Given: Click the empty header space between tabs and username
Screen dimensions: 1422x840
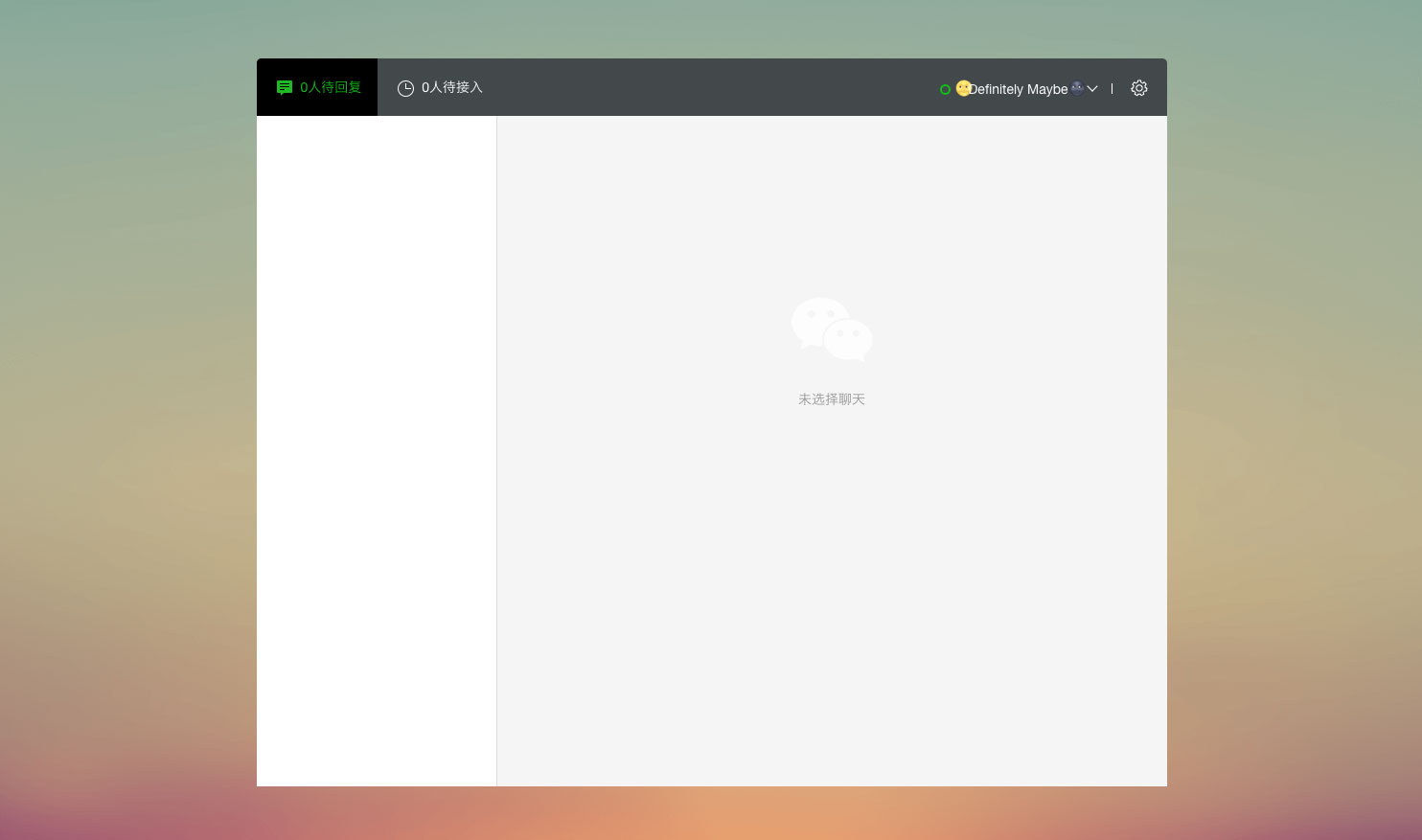Looking at the screenshot, I should pos(709,87).
